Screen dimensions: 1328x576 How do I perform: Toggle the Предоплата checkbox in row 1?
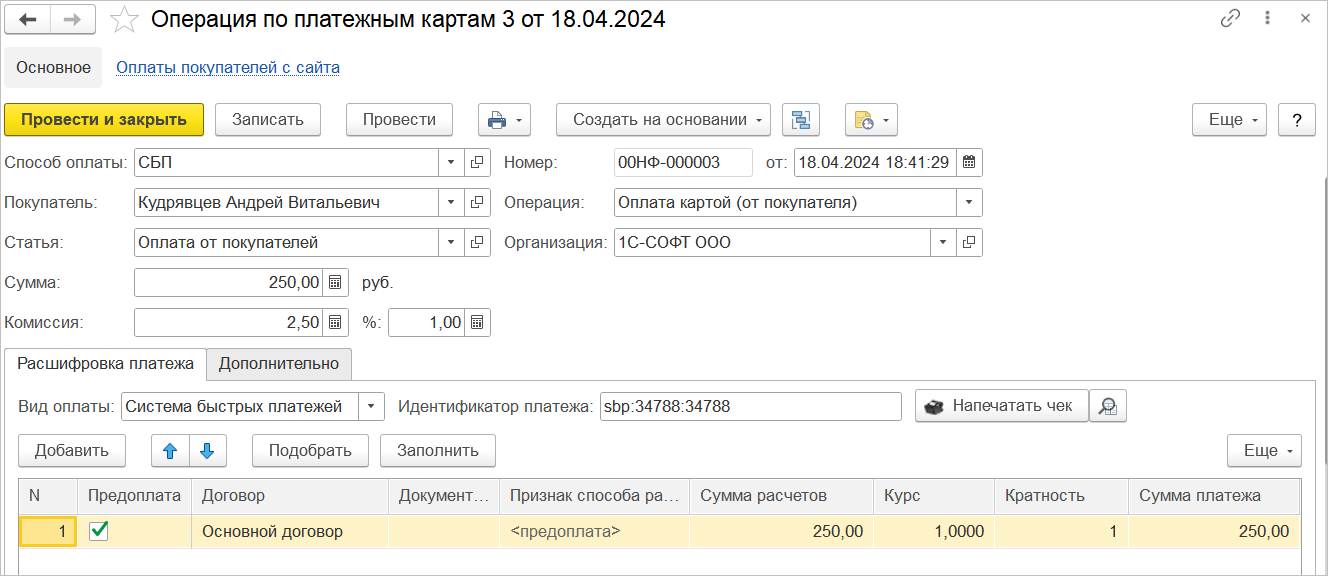pyautogui.click(x=99, y=531)
